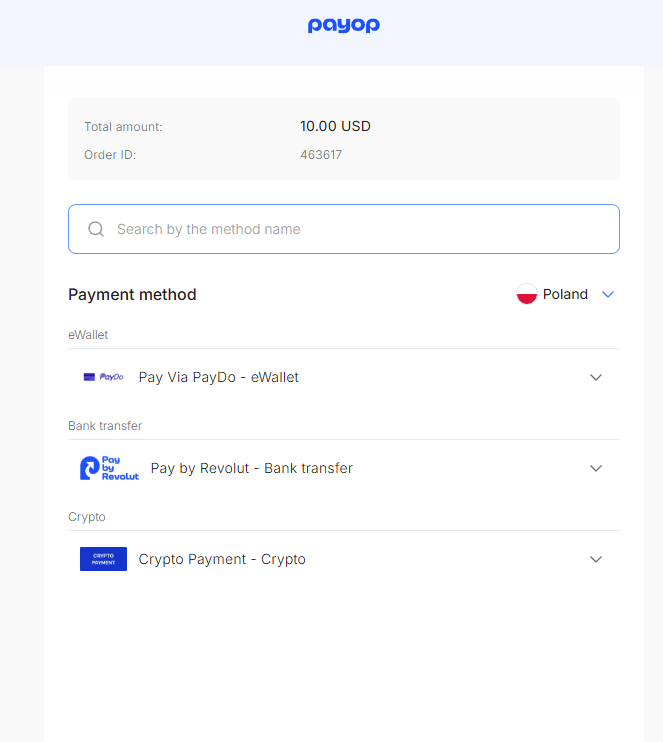Viewport: 663px width, 742px height.
Task: Click the blue Crypto Payment logo
Action: [x=103, y=559]
